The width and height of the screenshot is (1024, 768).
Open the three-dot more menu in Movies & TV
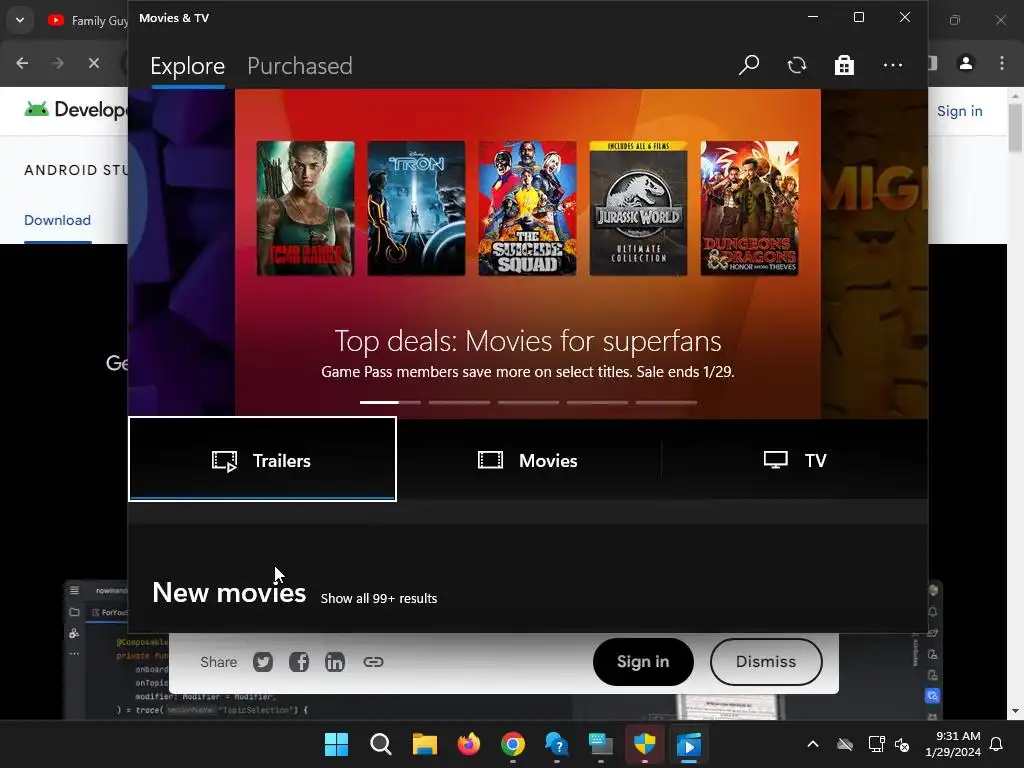pyautogui.click(x=893, y=65)
